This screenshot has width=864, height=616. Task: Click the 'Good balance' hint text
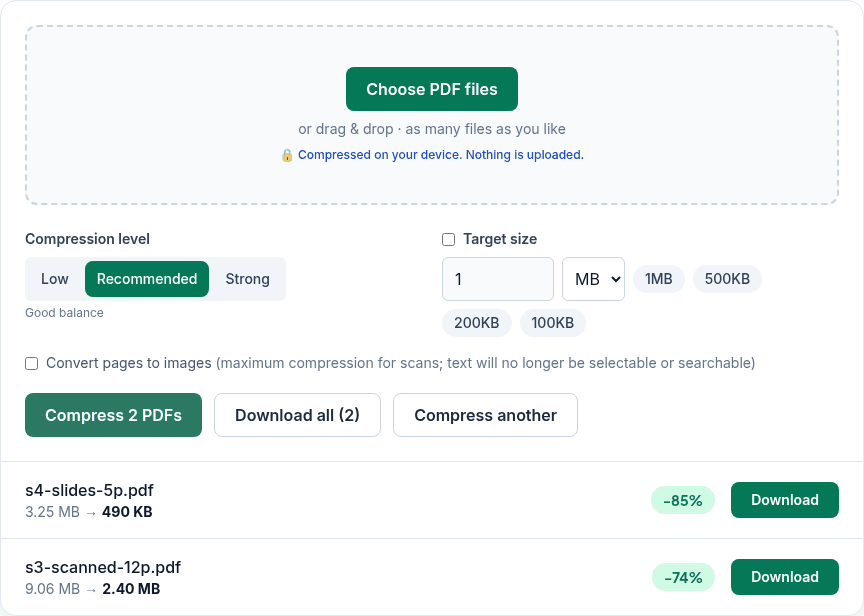(x=64, y=312)
